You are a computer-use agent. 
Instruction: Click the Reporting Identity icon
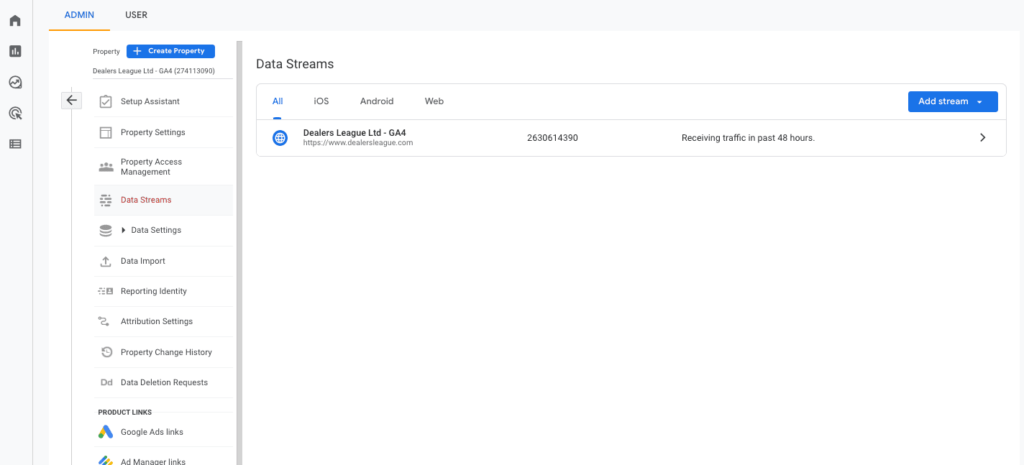pyautogui.click(x=106, y=291)
